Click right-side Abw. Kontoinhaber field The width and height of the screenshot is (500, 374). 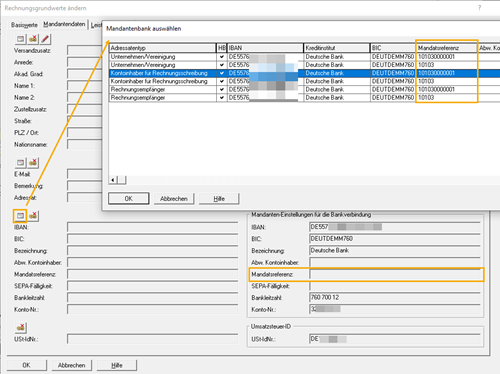(395, 263)
